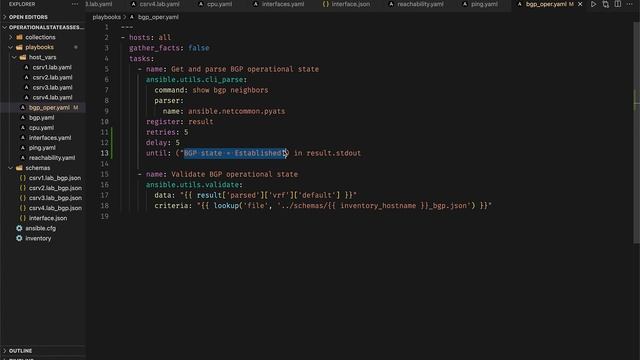Click the Ansible icon in the breadcrumb bgp_oper.yaml
Screen dimensions: 640x360
pos(132,17)
